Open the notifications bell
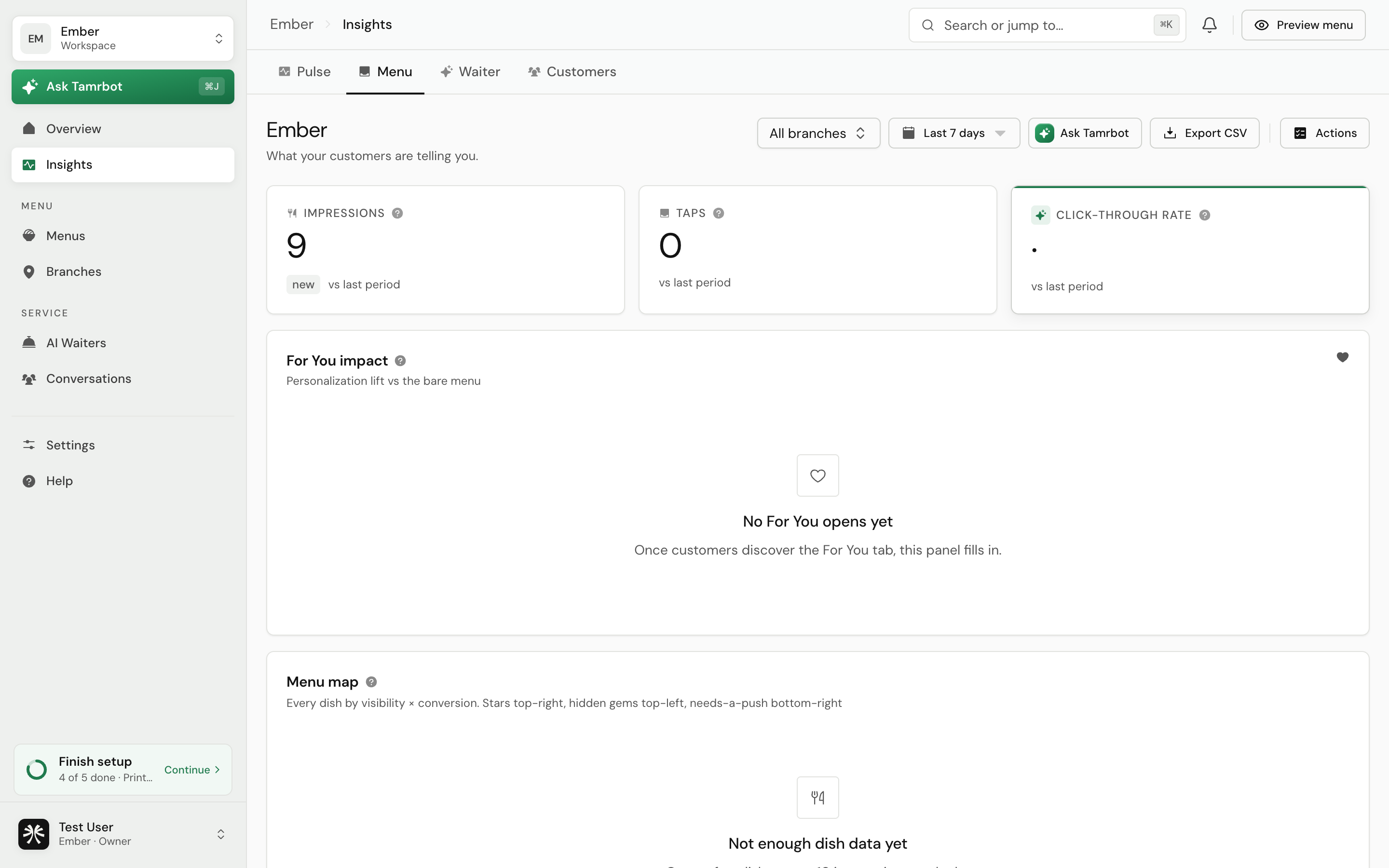The image size is (1389, 868). [x=1210, y=25]
